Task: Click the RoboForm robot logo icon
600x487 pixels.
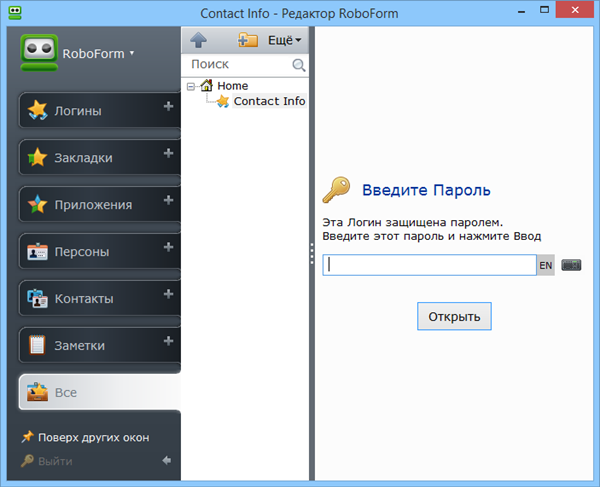Action: (x=39, y=53)
